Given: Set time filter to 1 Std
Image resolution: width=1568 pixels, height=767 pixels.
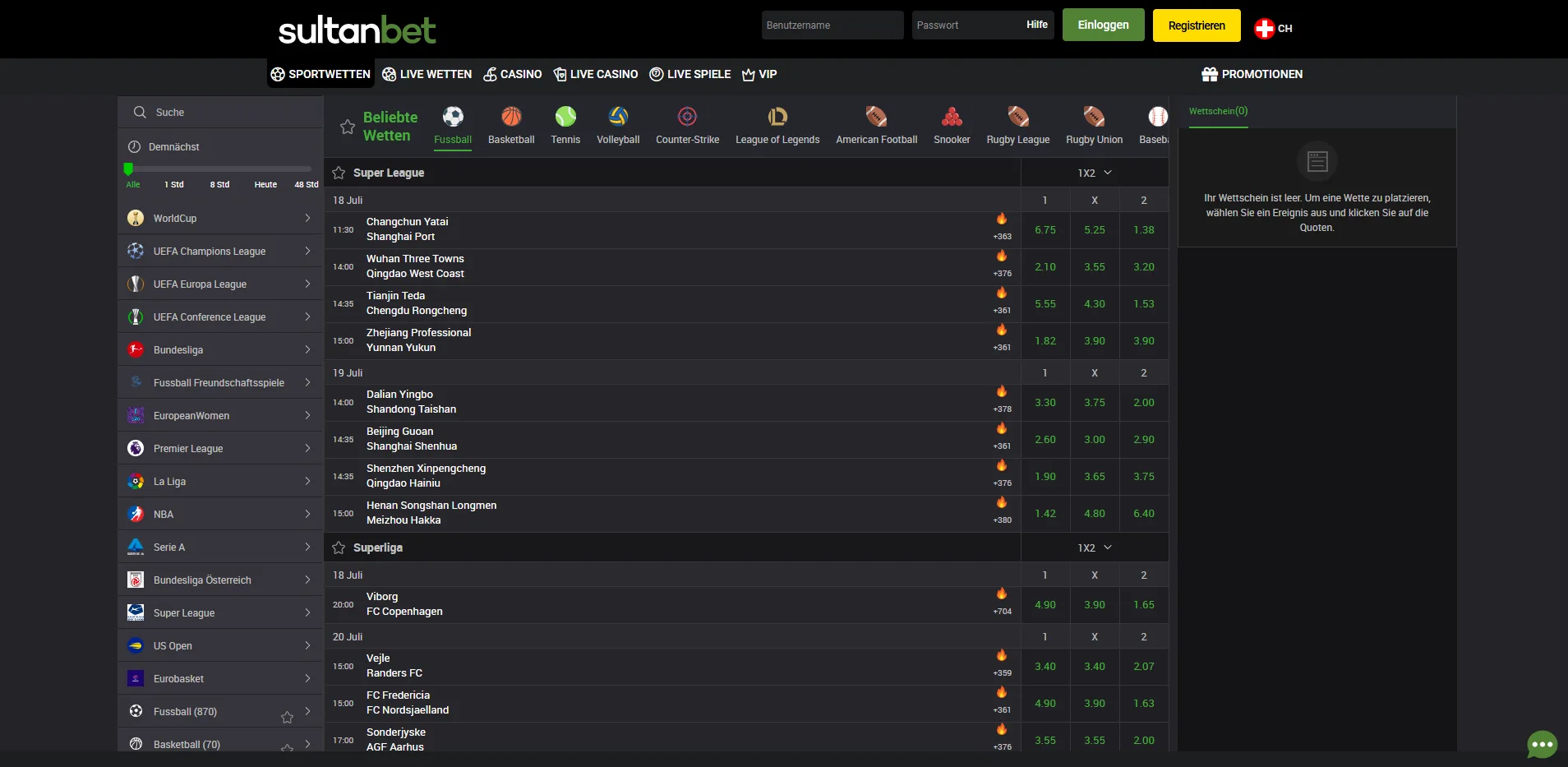Looking at the screenshot, I should (174, 184).
